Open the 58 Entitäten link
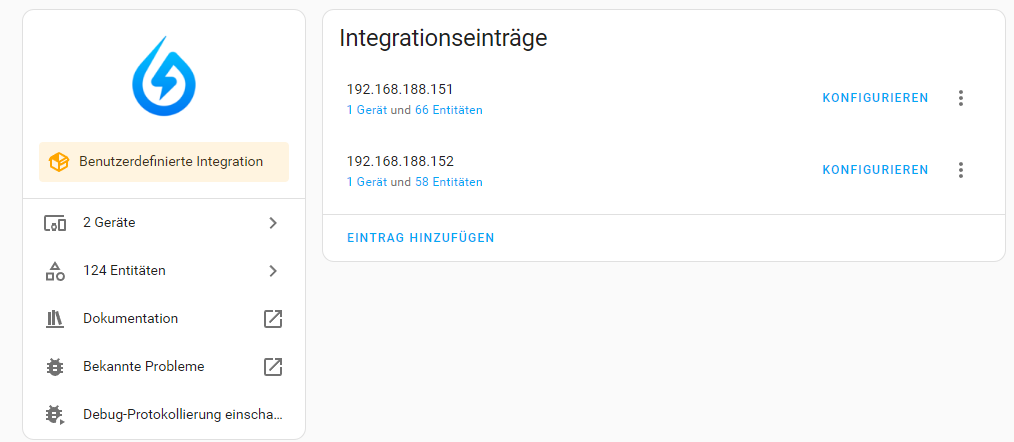 click(449, 182)
